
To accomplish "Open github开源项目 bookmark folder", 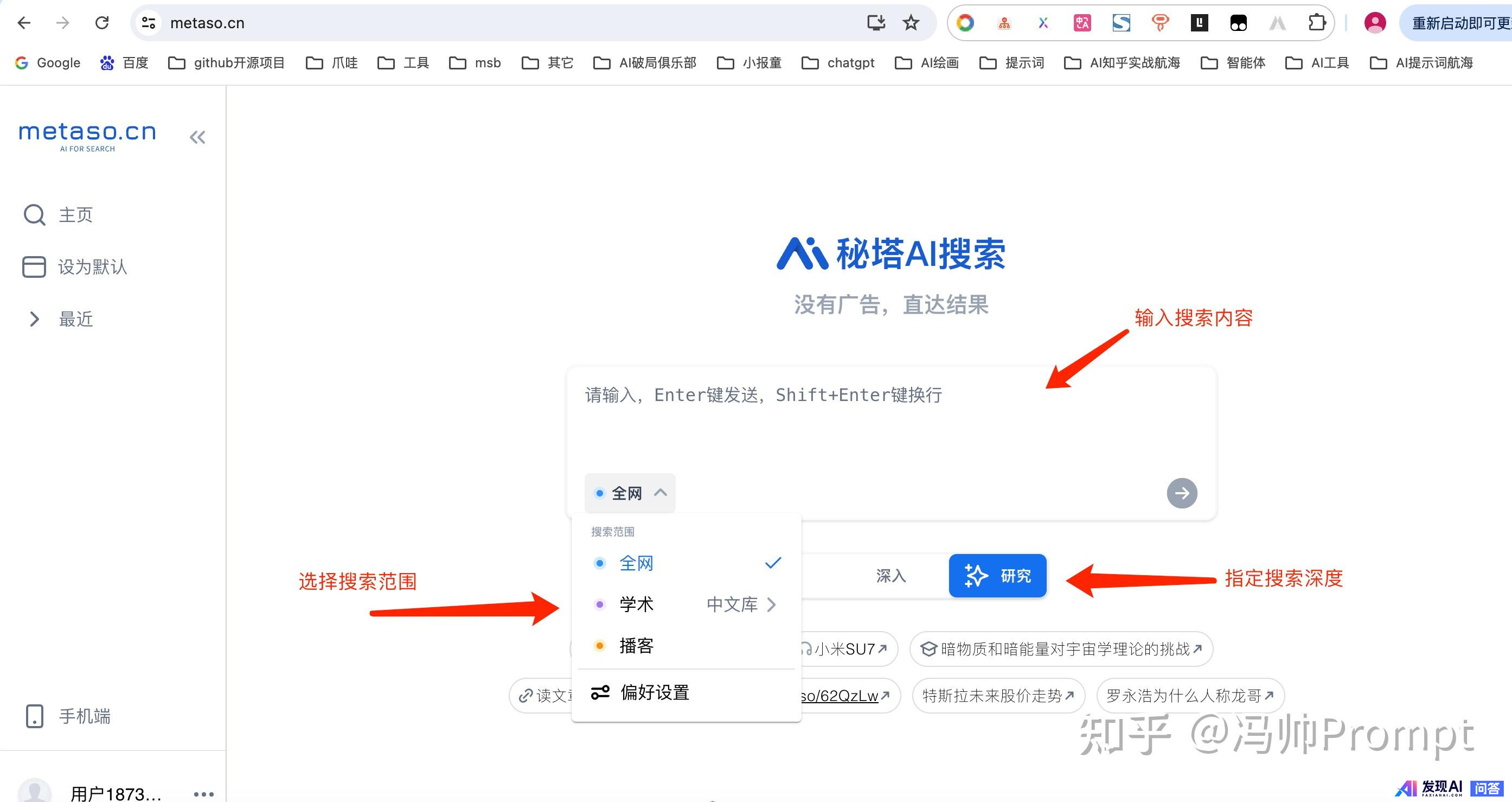I will (227, 63).
